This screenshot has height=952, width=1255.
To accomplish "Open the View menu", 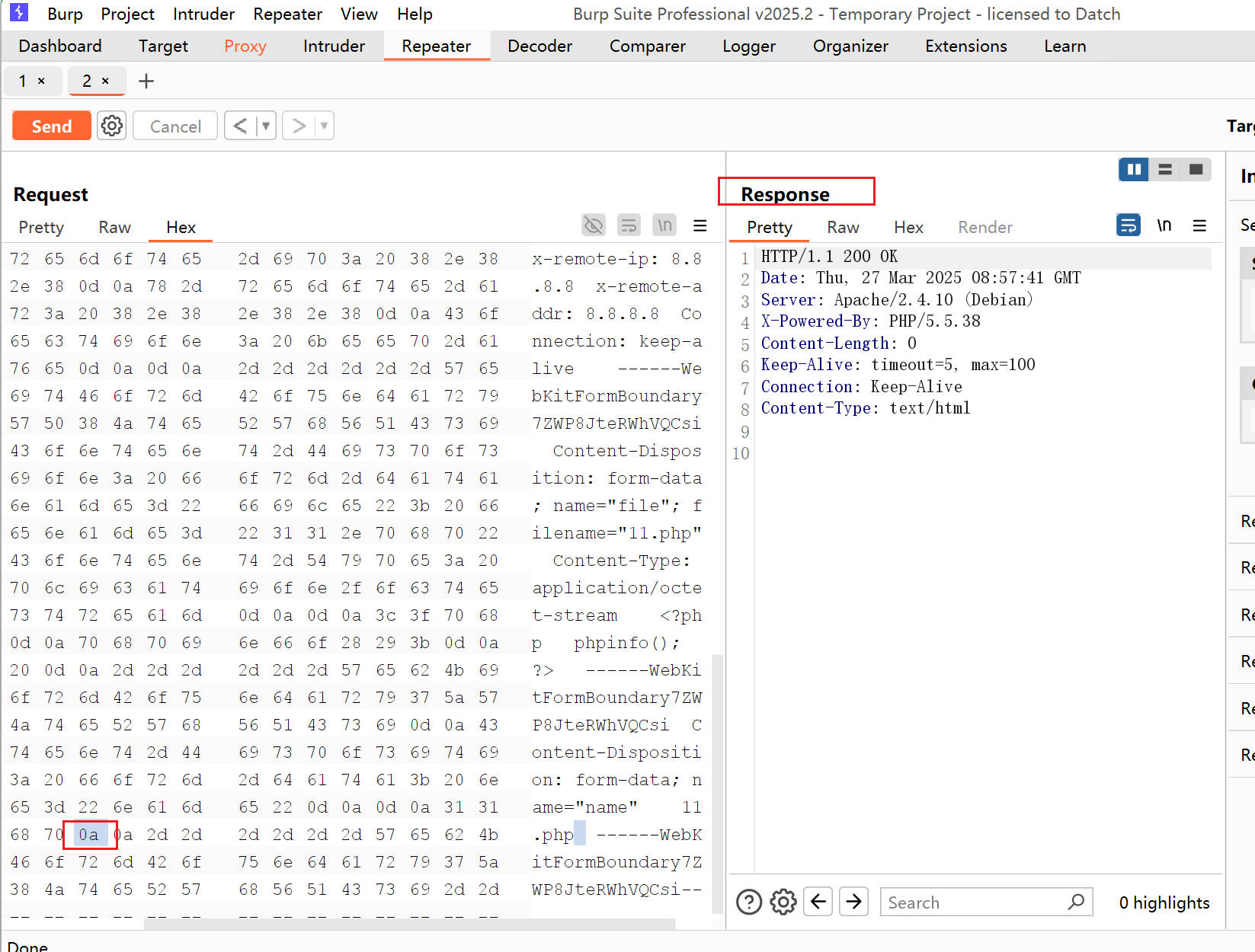I will coord(359,14).
